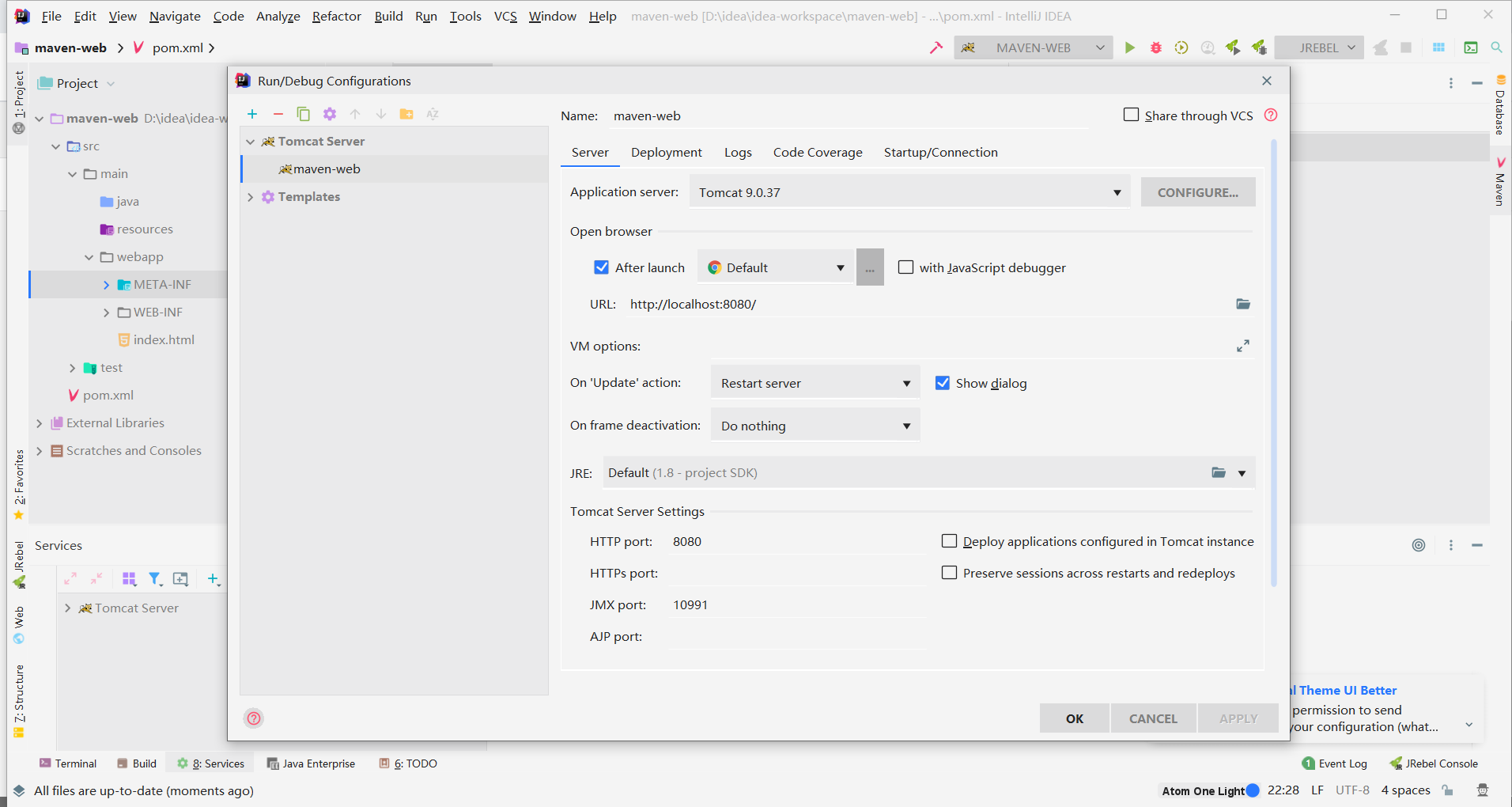Click the HTTP port input field

coord(797,542)
